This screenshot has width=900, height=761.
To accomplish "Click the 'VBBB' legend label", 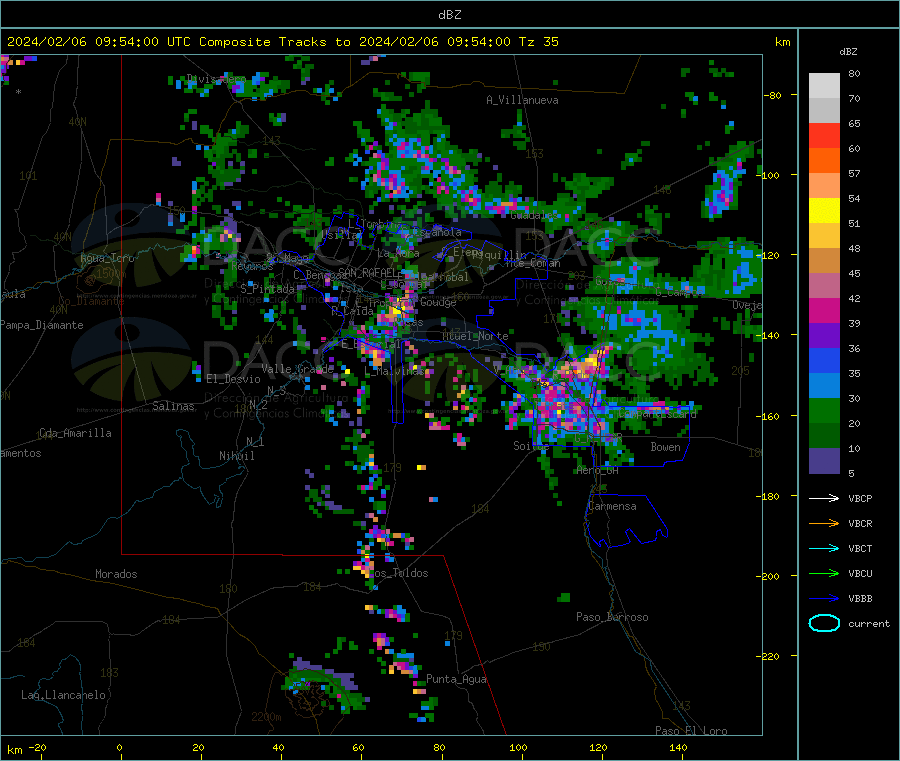I will 860,599.
